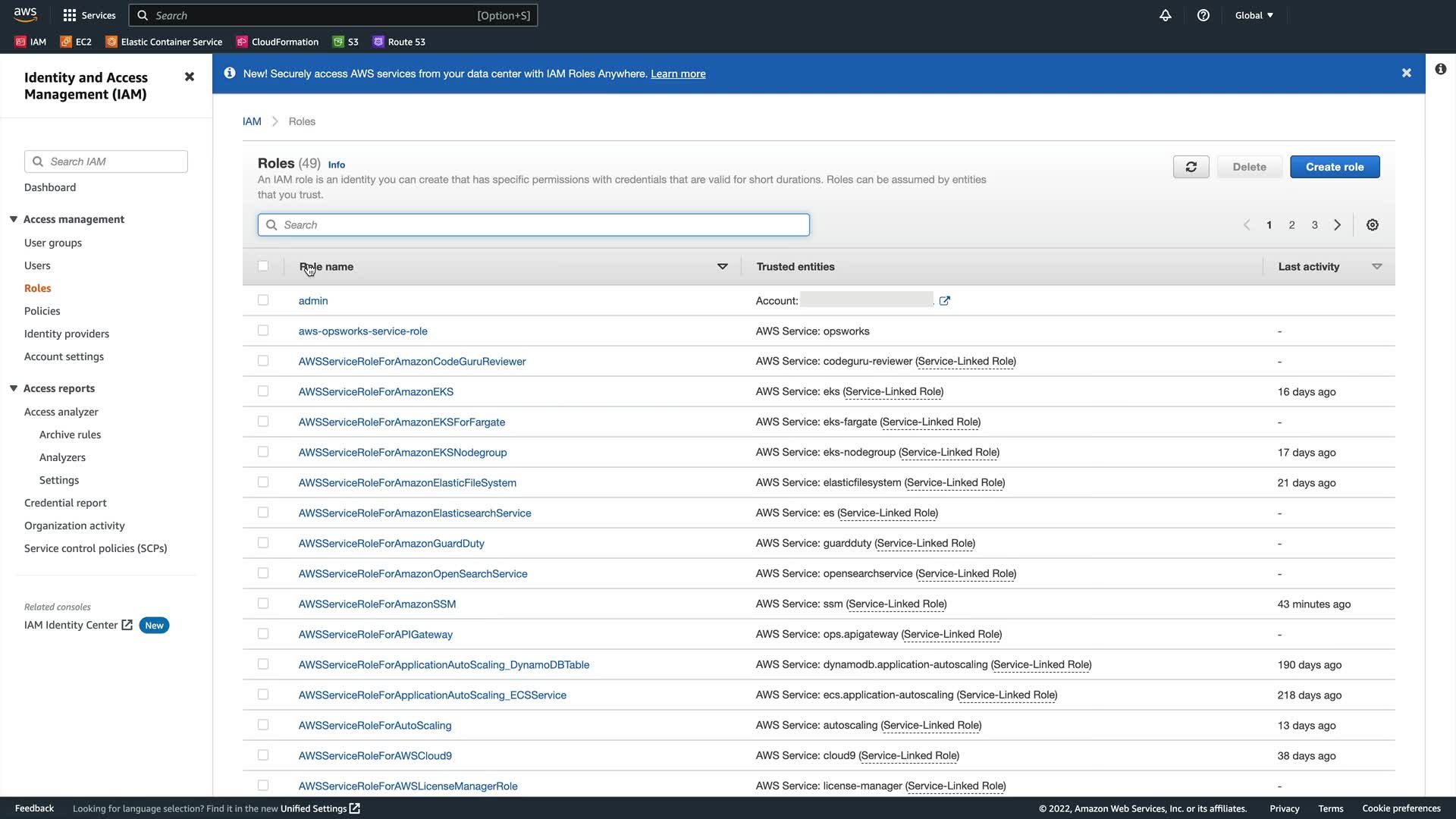Click the AWS logo home icon
The width and height of the screenshot is (1456, 819).
[x=25, y=14]
